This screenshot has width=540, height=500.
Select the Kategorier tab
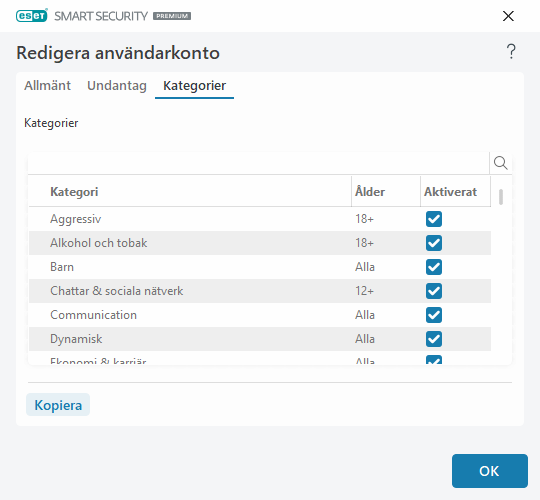pyautogui.click(x=195, y=85)
